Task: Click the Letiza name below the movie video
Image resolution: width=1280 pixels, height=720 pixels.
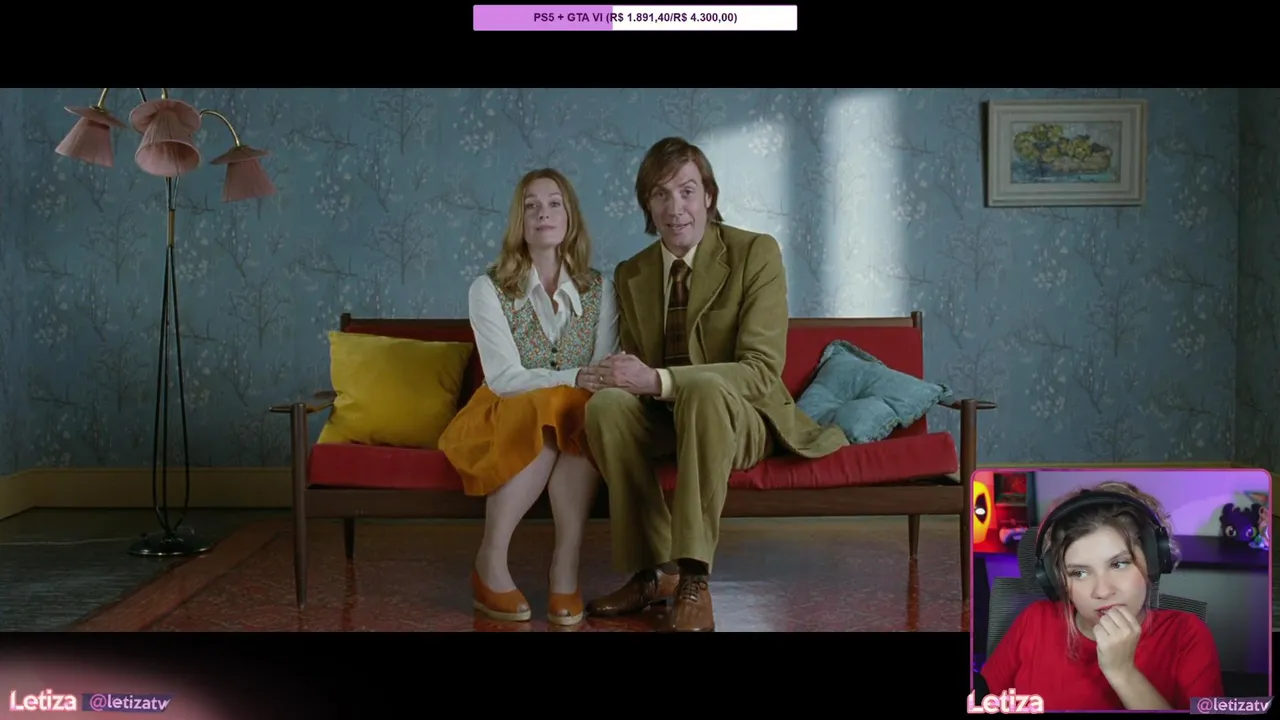Action: tap(43, 701)
